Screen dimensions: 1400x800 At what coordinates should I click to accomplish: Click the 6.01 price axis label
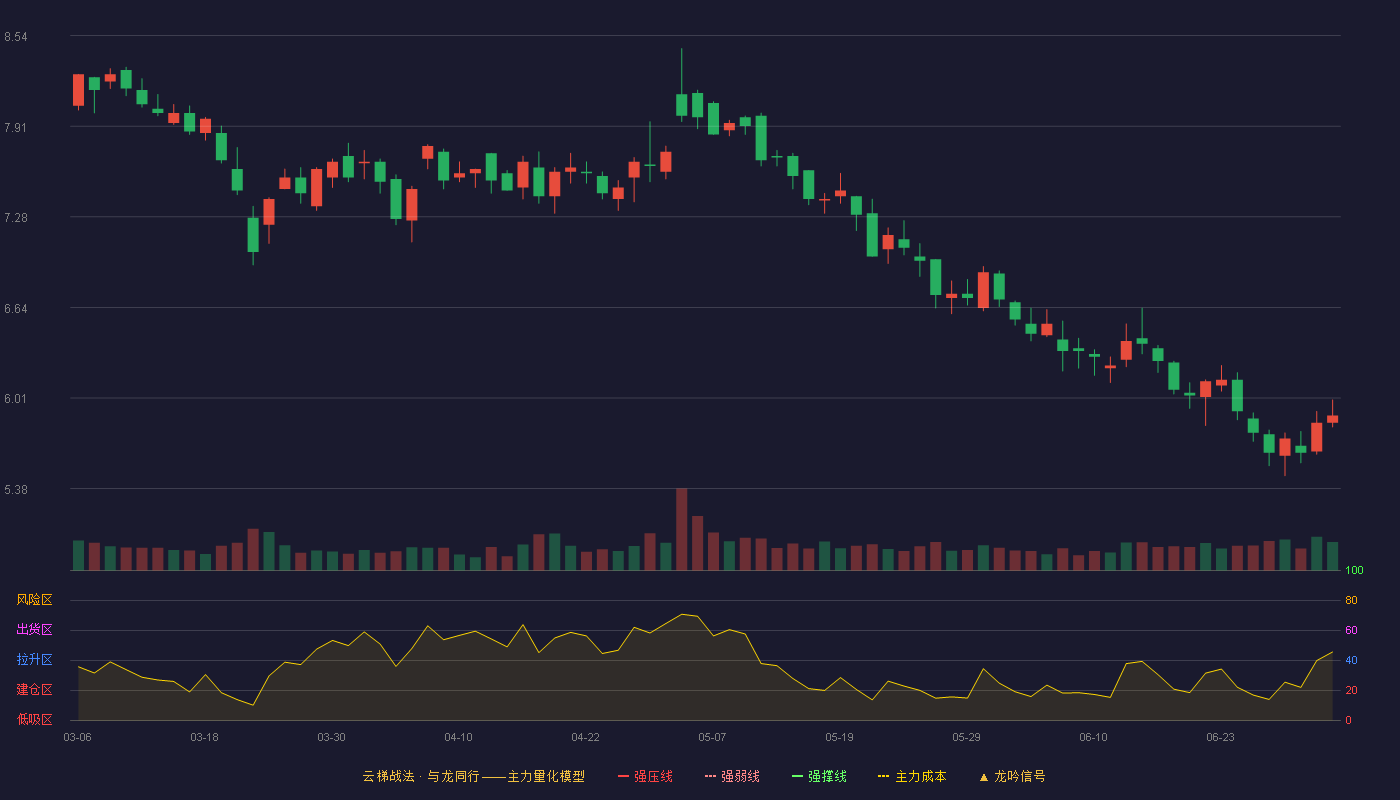pyautogui.click(x=15, y=399)
